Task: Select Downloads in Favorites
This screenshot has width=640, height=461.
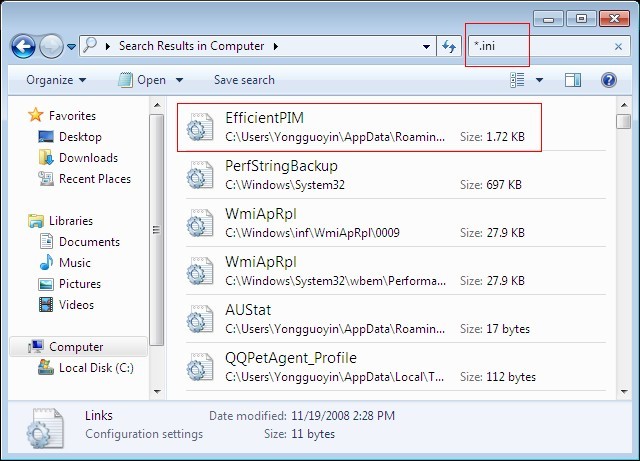Action: coord(87,158)
